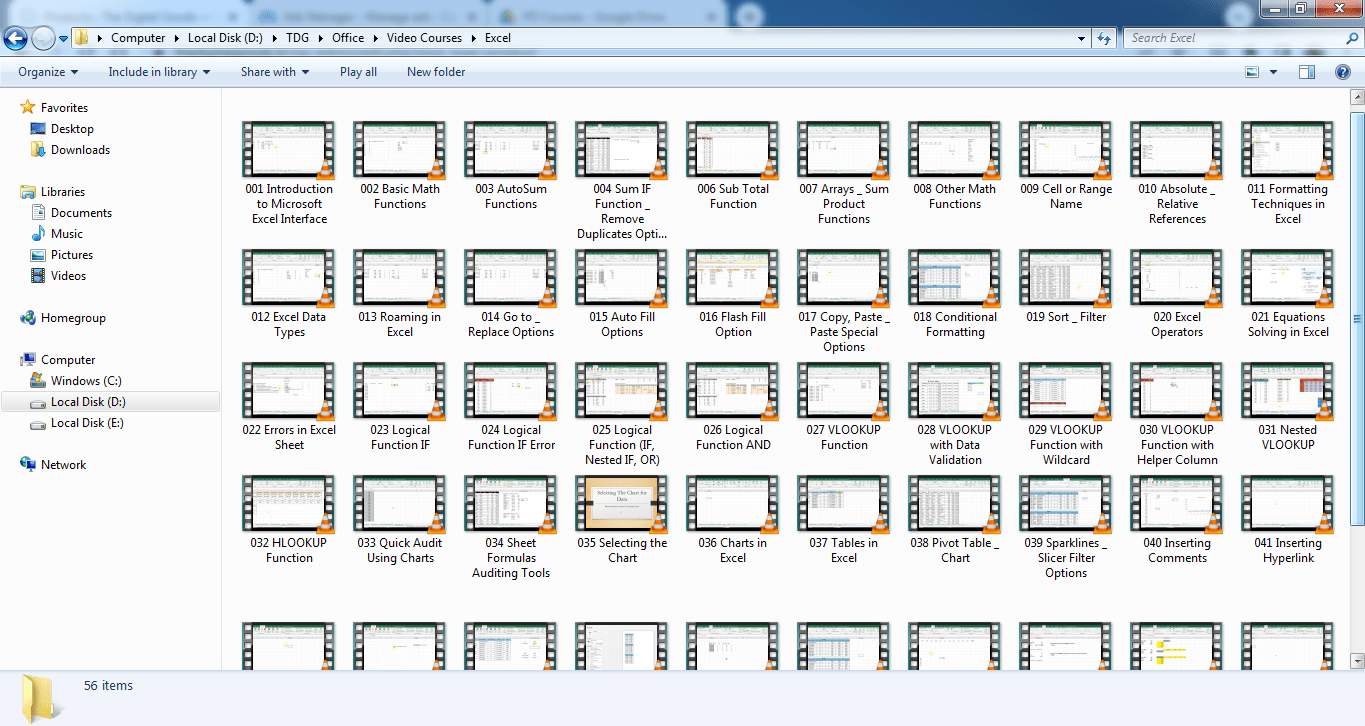The height and width of the screenshot is (726, 1365).
Task: Select the 035 Selecting the Chart video
Action: (622, 520)
